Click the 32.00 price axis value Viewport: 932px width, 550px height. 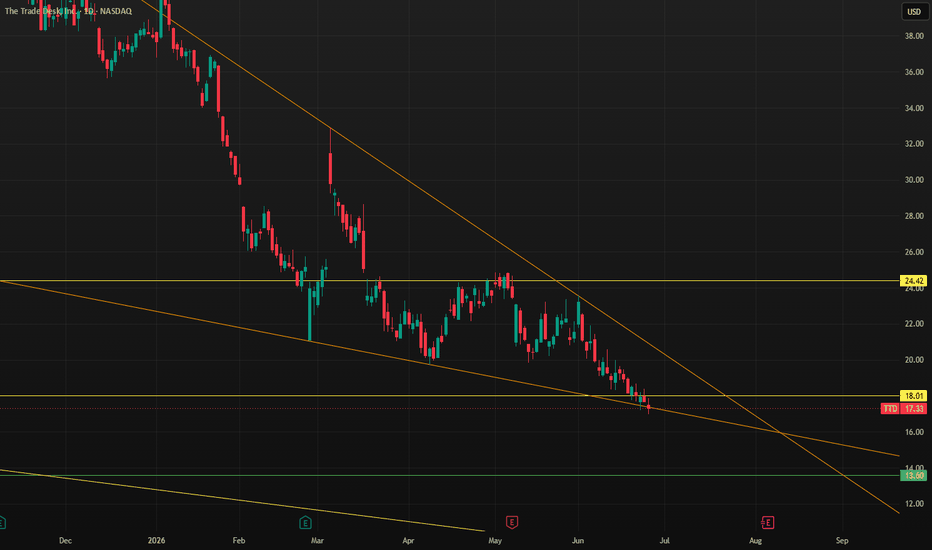(914, 144)
